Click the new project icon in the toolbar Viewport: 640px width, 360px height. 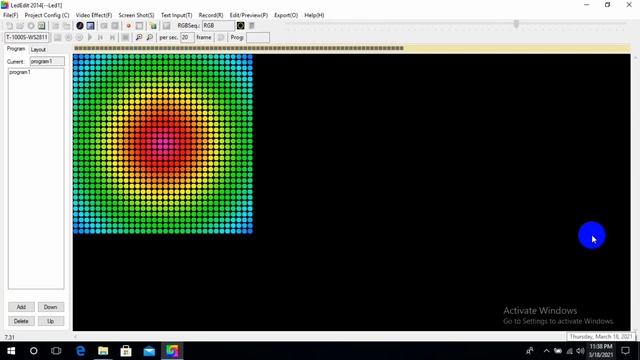click(x=9, y=26)
